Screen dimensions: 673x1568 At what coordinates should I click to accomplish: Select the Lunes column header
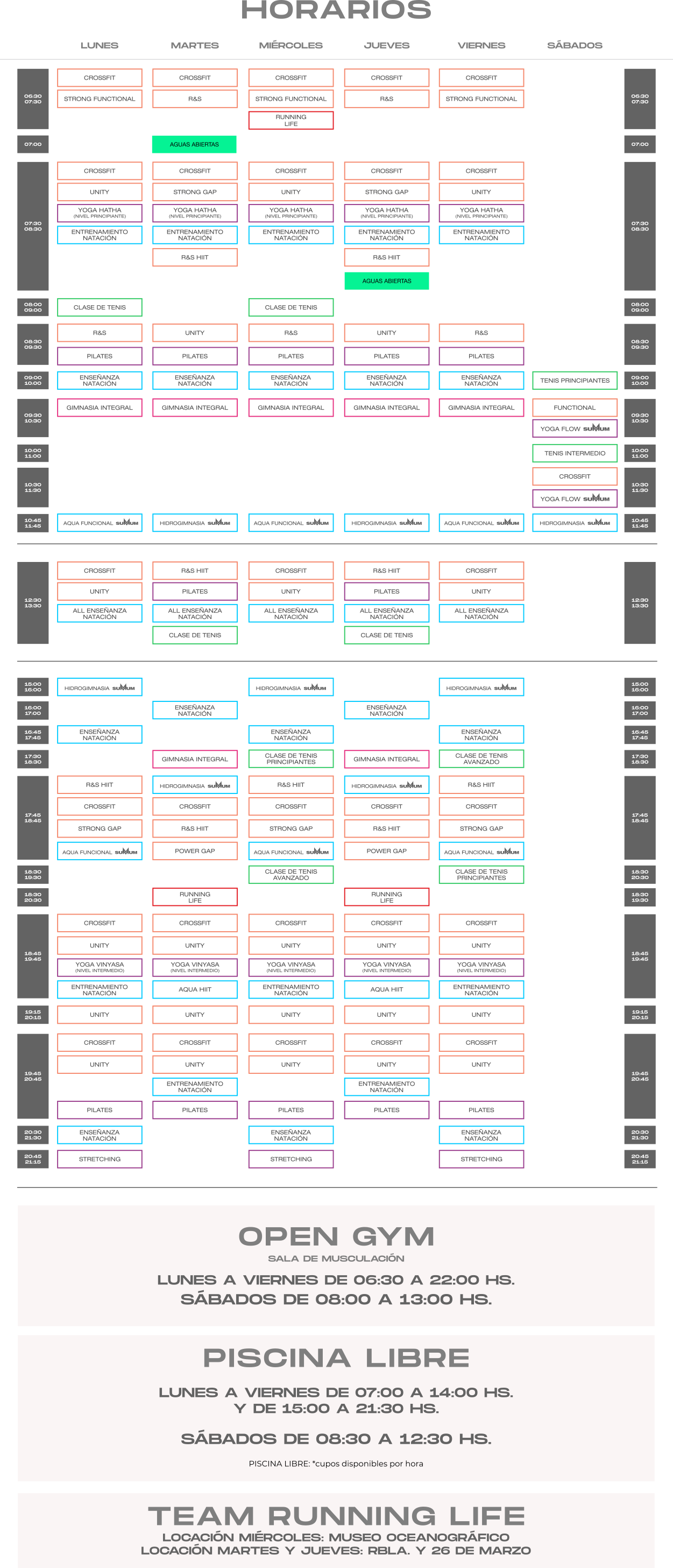99,45
